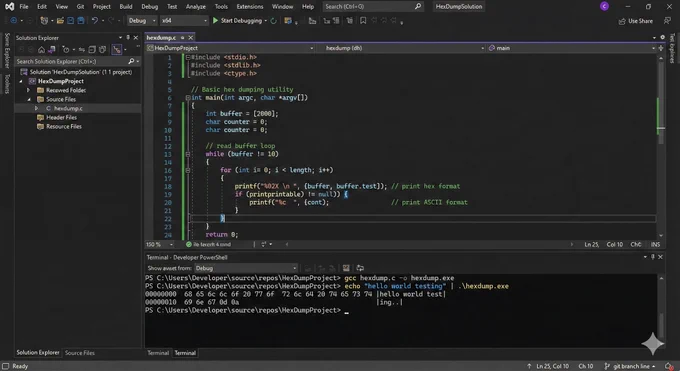Close the Solution Explorer panel
Image resolution: width=680 pixels, height=371 pixels.
pos(136,38)
